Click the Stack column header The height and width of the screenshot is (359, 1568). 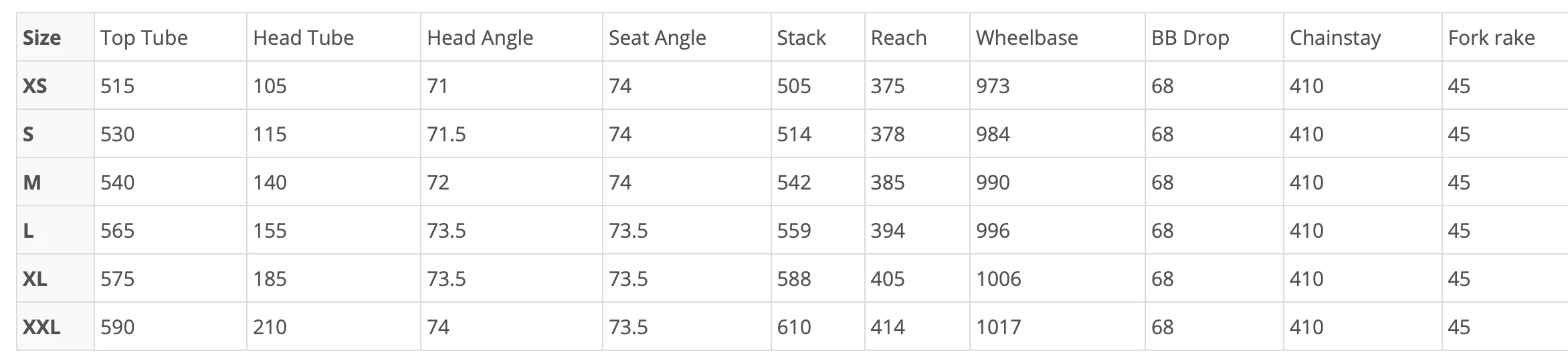[801, 38]
